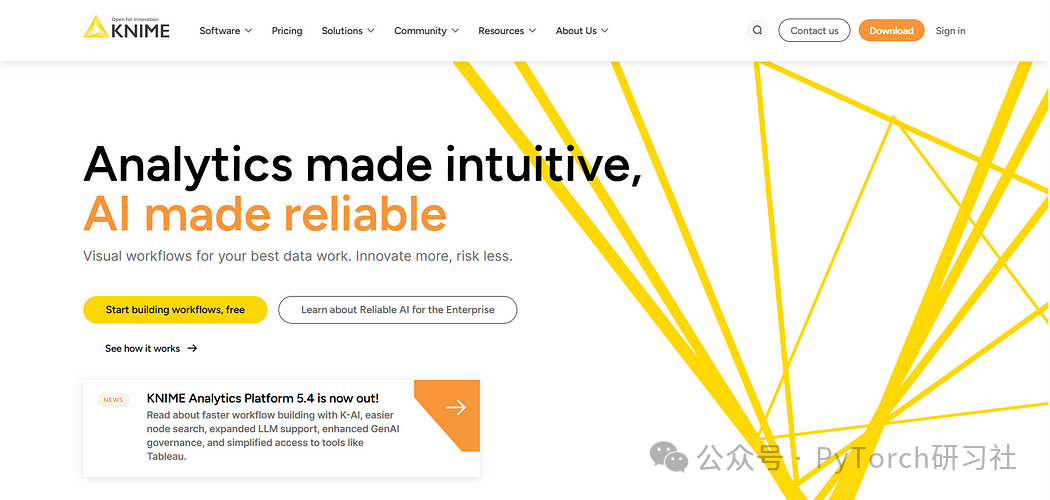Go to Pricing page
Viewport: 1050px width, 500px height.
pos(287,31)
